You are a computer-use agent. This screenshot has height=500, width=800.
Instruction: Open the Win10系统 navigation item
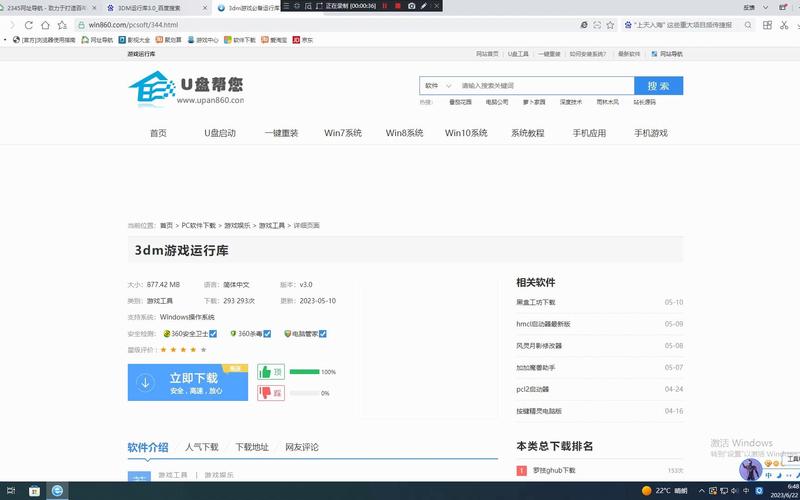(x=466, y=133)
